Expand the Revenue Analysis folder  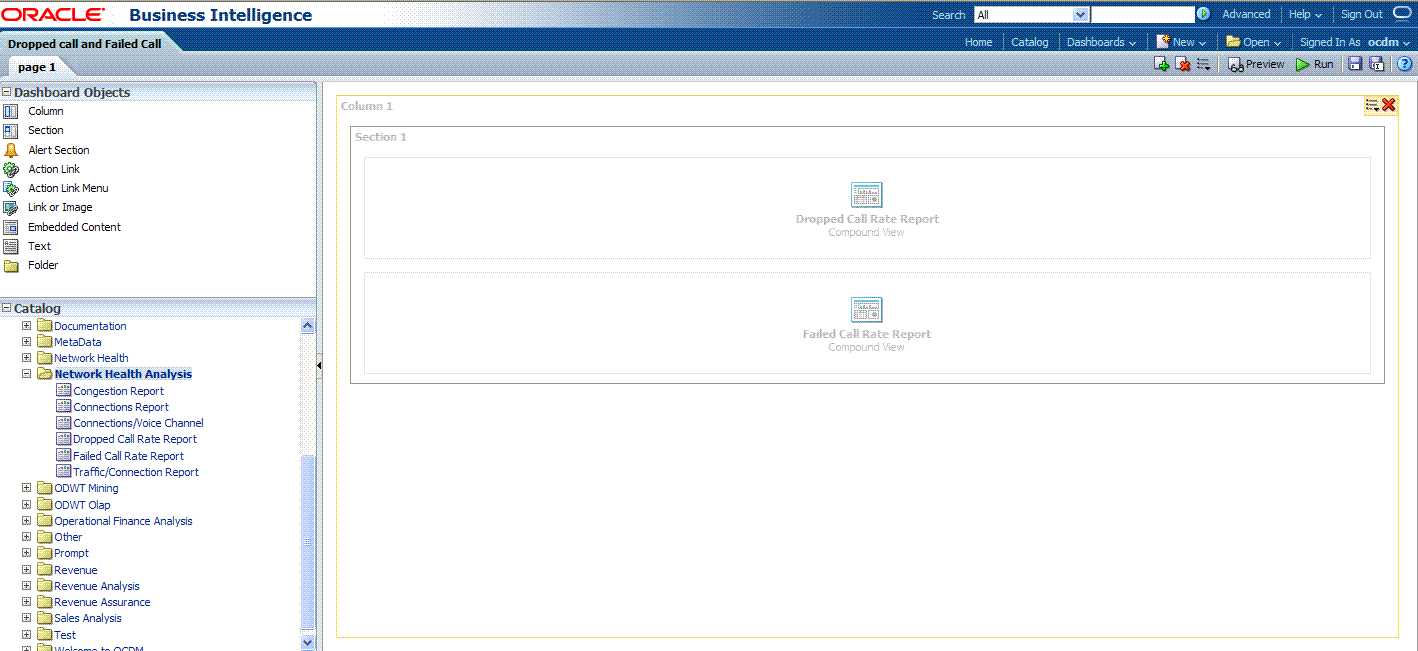coord(27,586)
